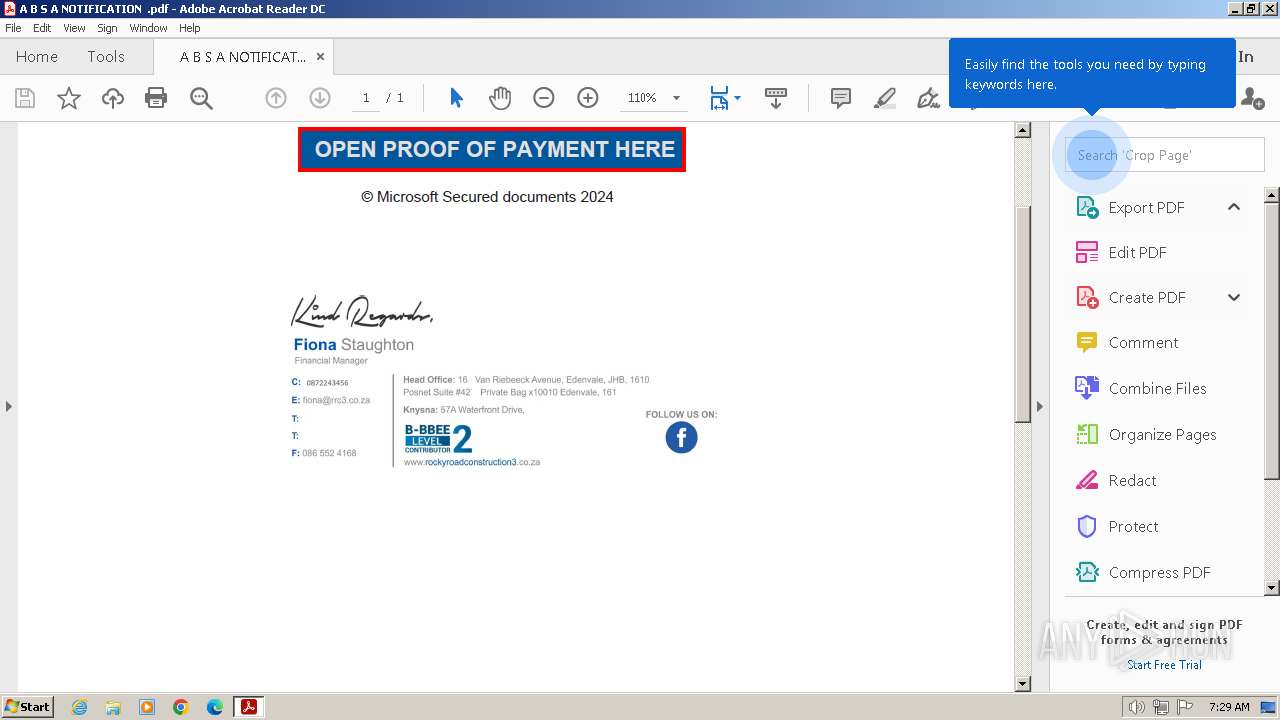Open the View menu

tap(74, 28)
